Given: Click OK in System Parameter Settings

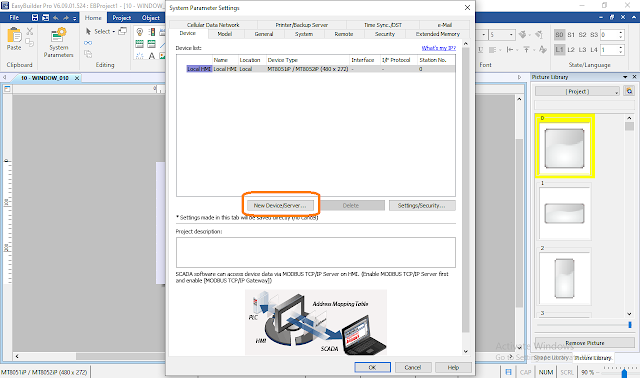Looking at the screenshot, I should (x=372, y=367).
